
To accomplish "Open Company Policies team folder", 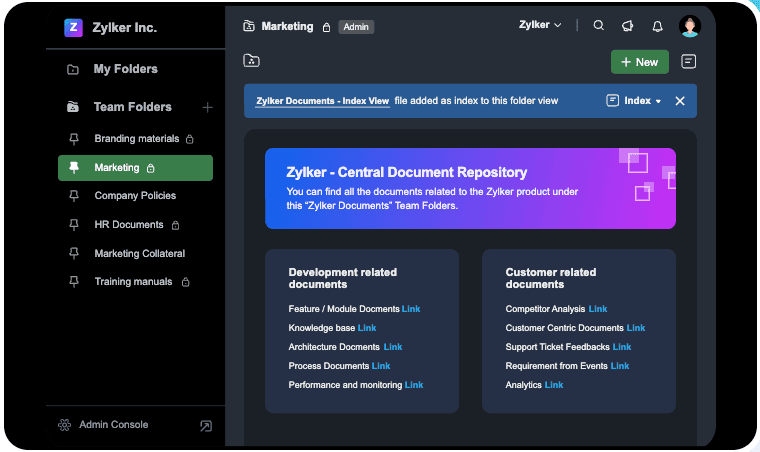I will [135, 196].
